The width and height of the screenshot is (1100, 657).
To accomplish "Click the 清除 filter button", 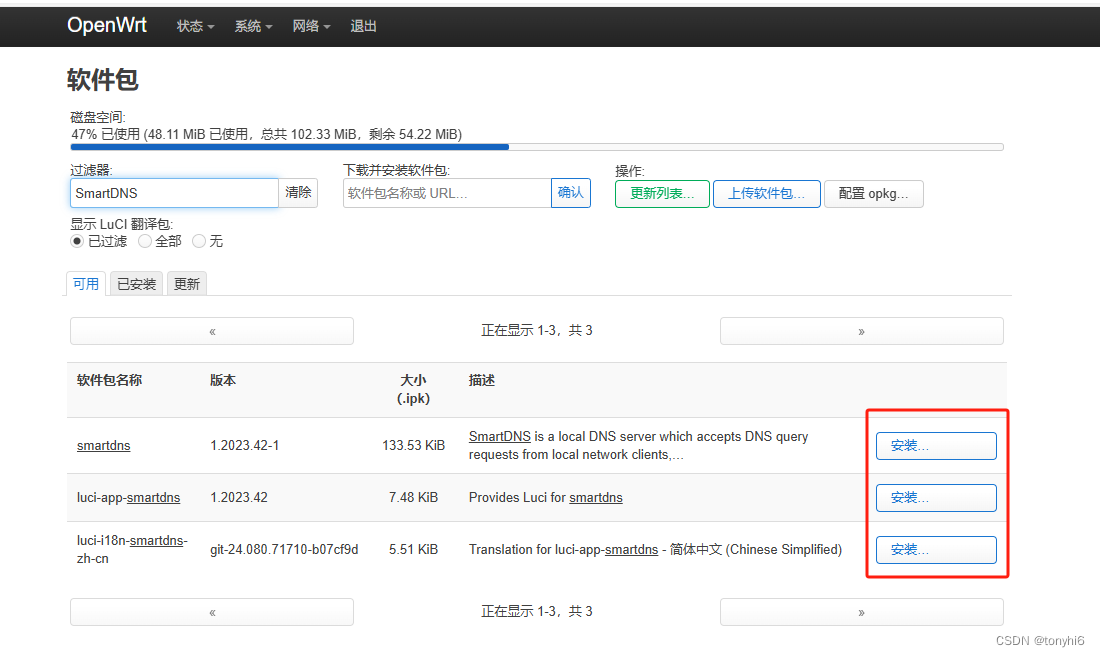I will (298, 193).
